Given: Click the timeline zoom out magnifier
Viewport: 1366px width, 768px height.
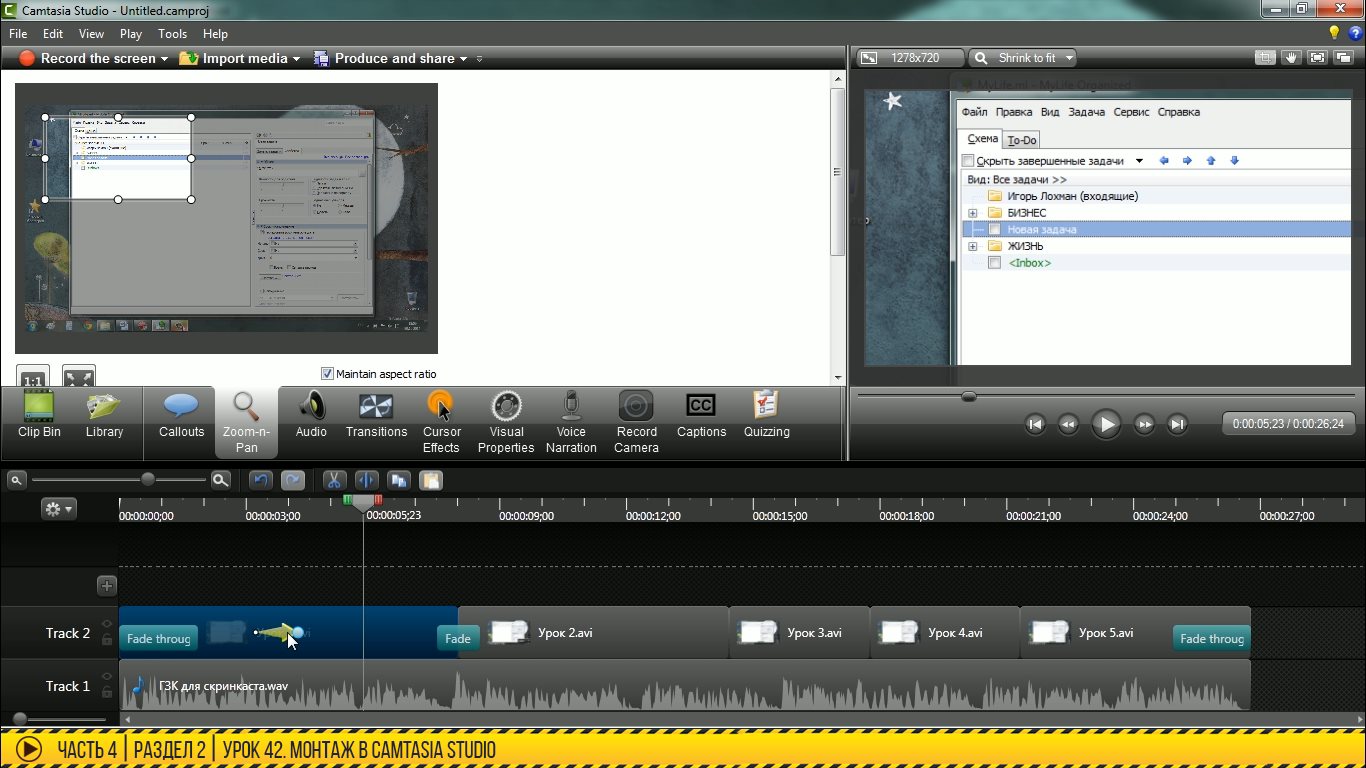Looking at the screenshot, I should point(16,480).
